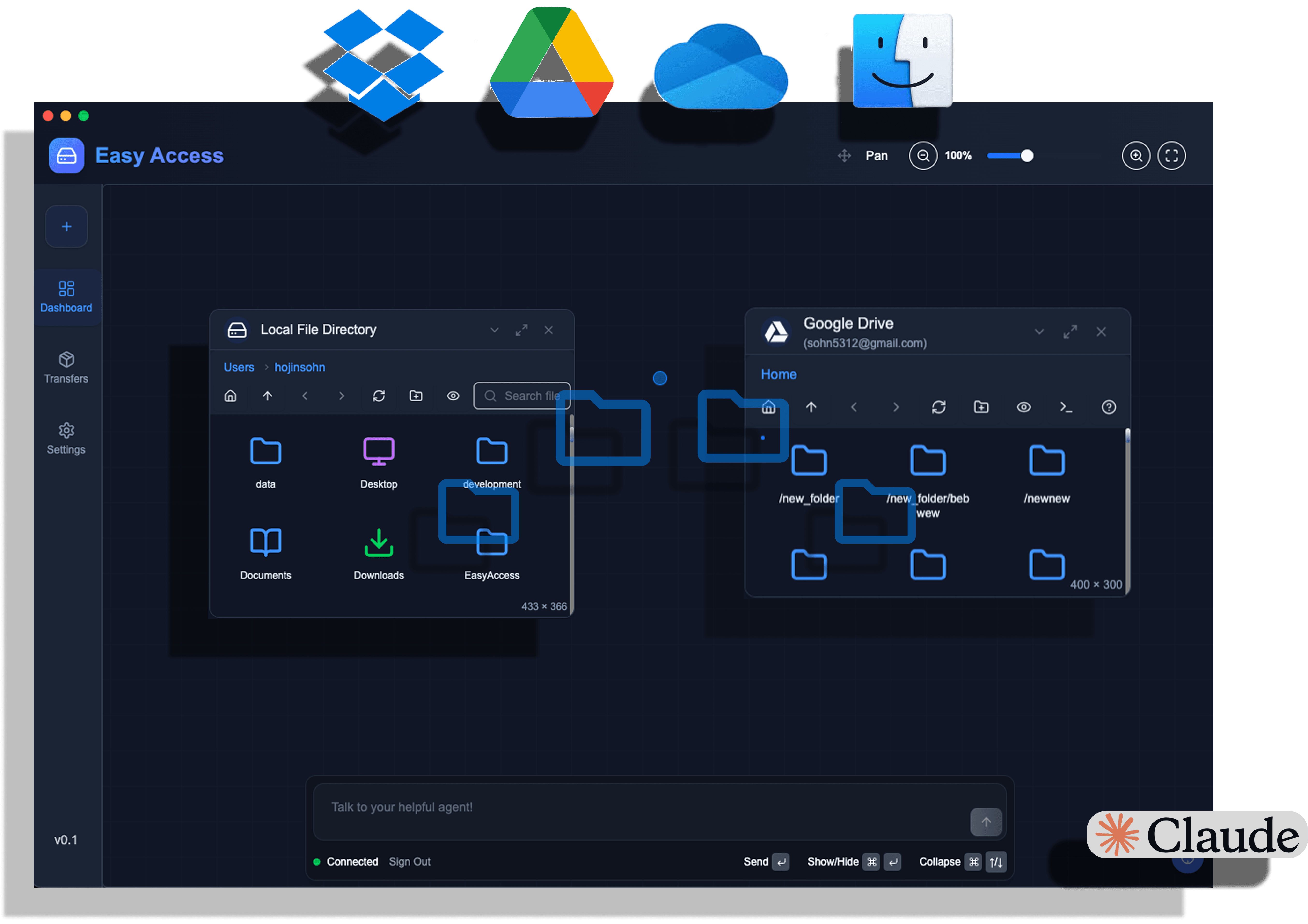Collapse the Google Drive panel chevron

point(1039,332)
